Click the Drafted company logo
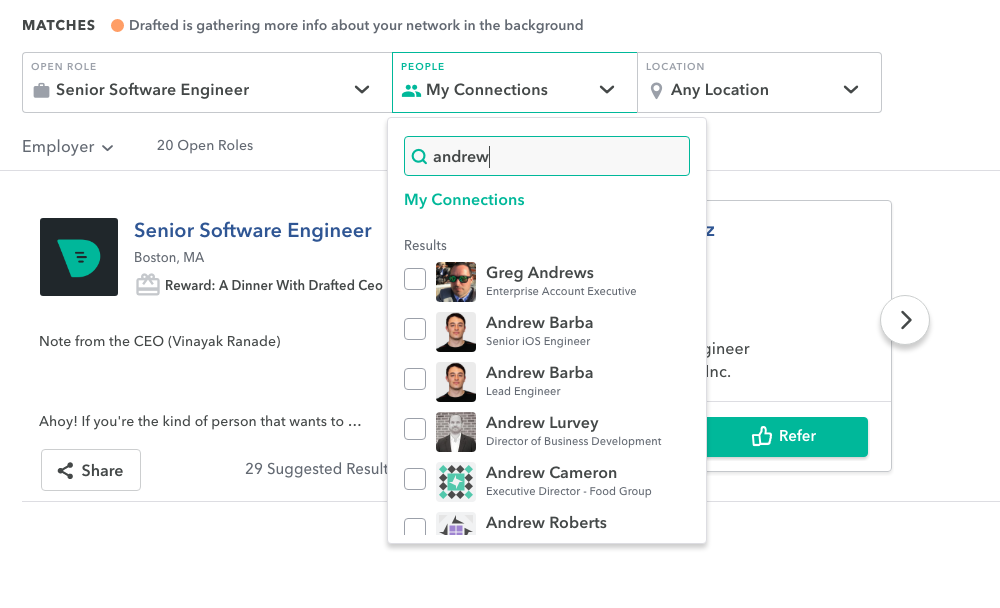 (x=79, y=257)
